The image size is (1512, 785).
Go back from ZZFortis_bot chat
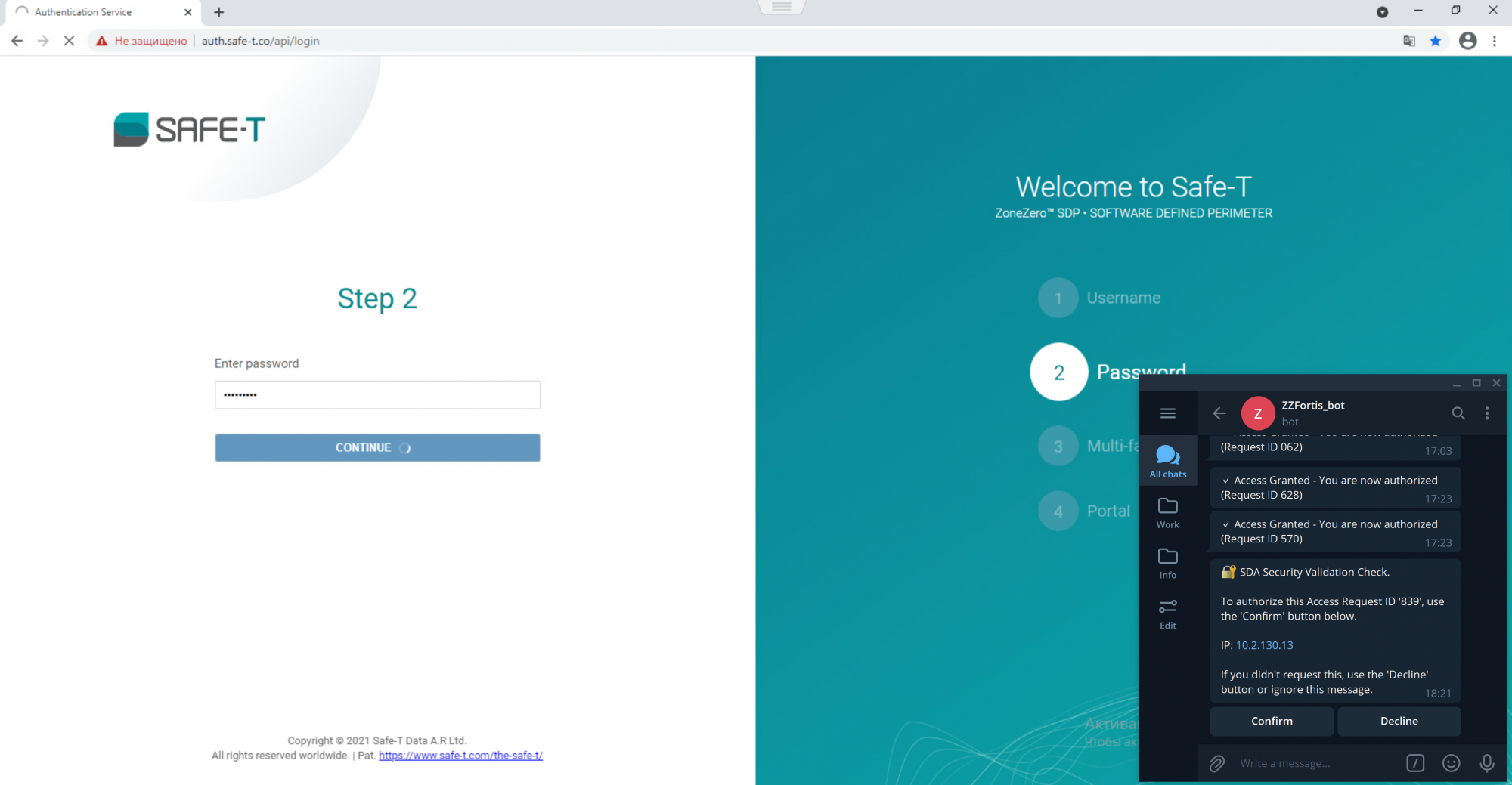(1219, 413)
